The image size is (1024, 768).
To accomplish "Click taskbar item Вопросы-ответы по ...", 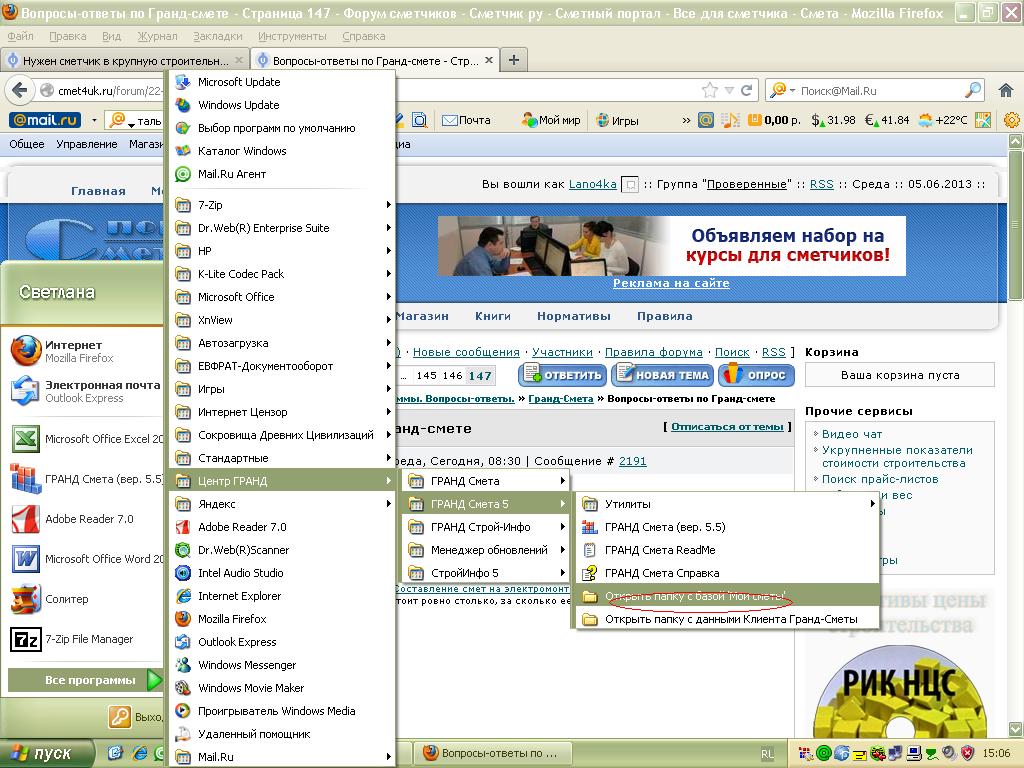I will [x=493, y=753].
